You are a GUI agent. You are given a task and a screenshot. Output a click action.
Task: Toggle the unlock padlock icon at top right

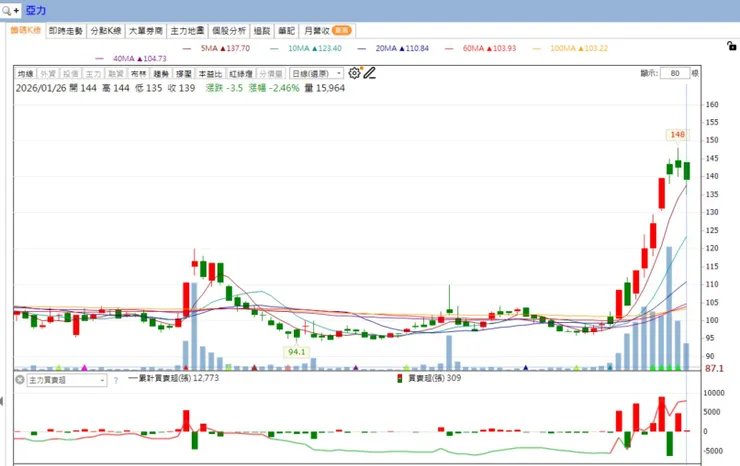(x=732, y=46)
